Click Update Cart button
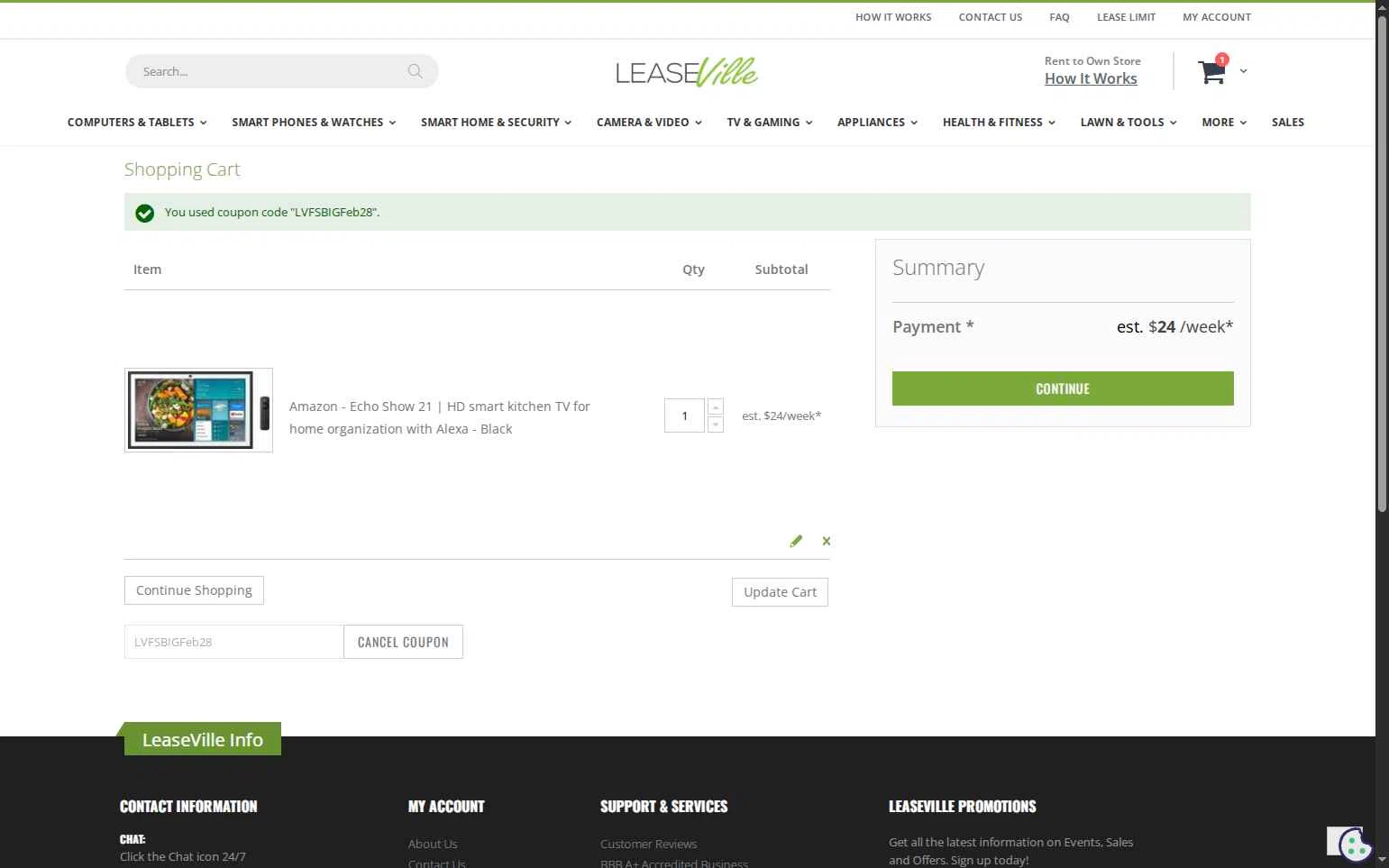The height and width of the screenshot is (868, 1389). 780,592
